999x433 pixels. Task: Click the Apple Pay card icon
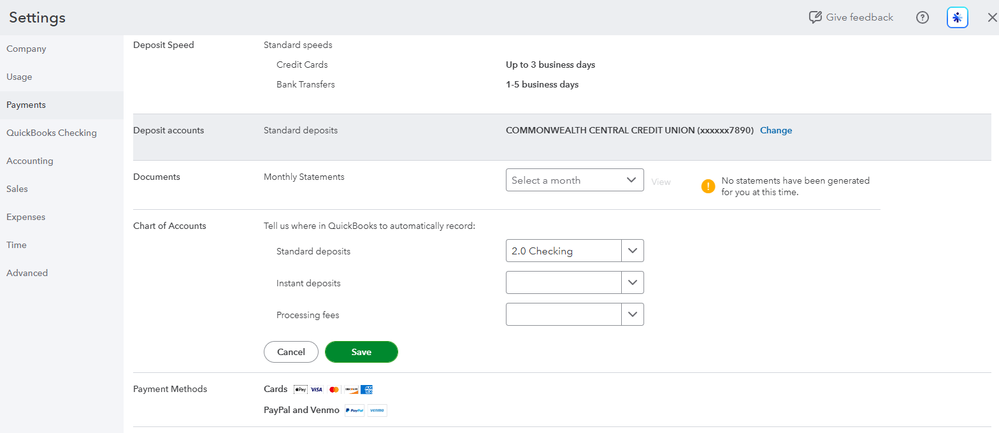click(299, 389)
